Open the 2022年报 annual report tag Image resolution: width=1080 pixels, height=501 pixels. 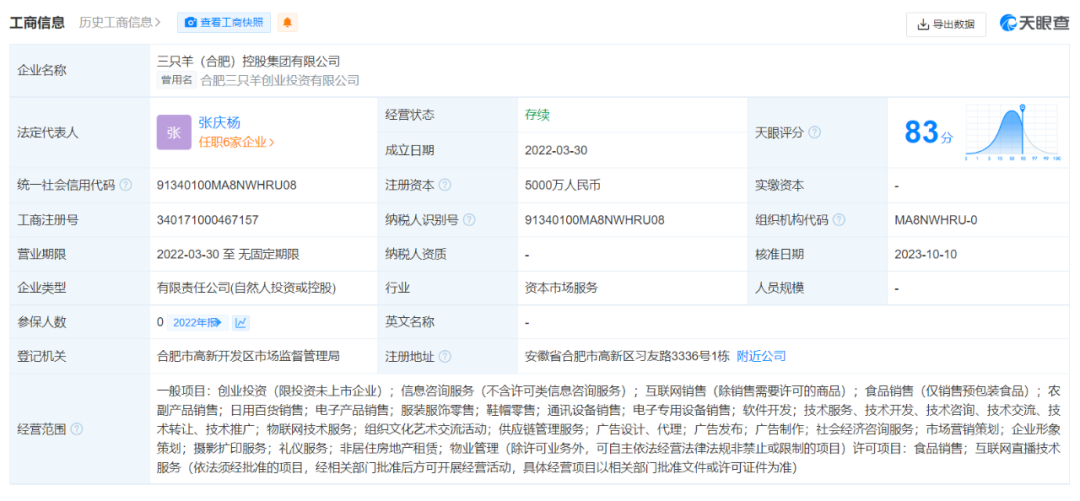(x=196, y=322)
